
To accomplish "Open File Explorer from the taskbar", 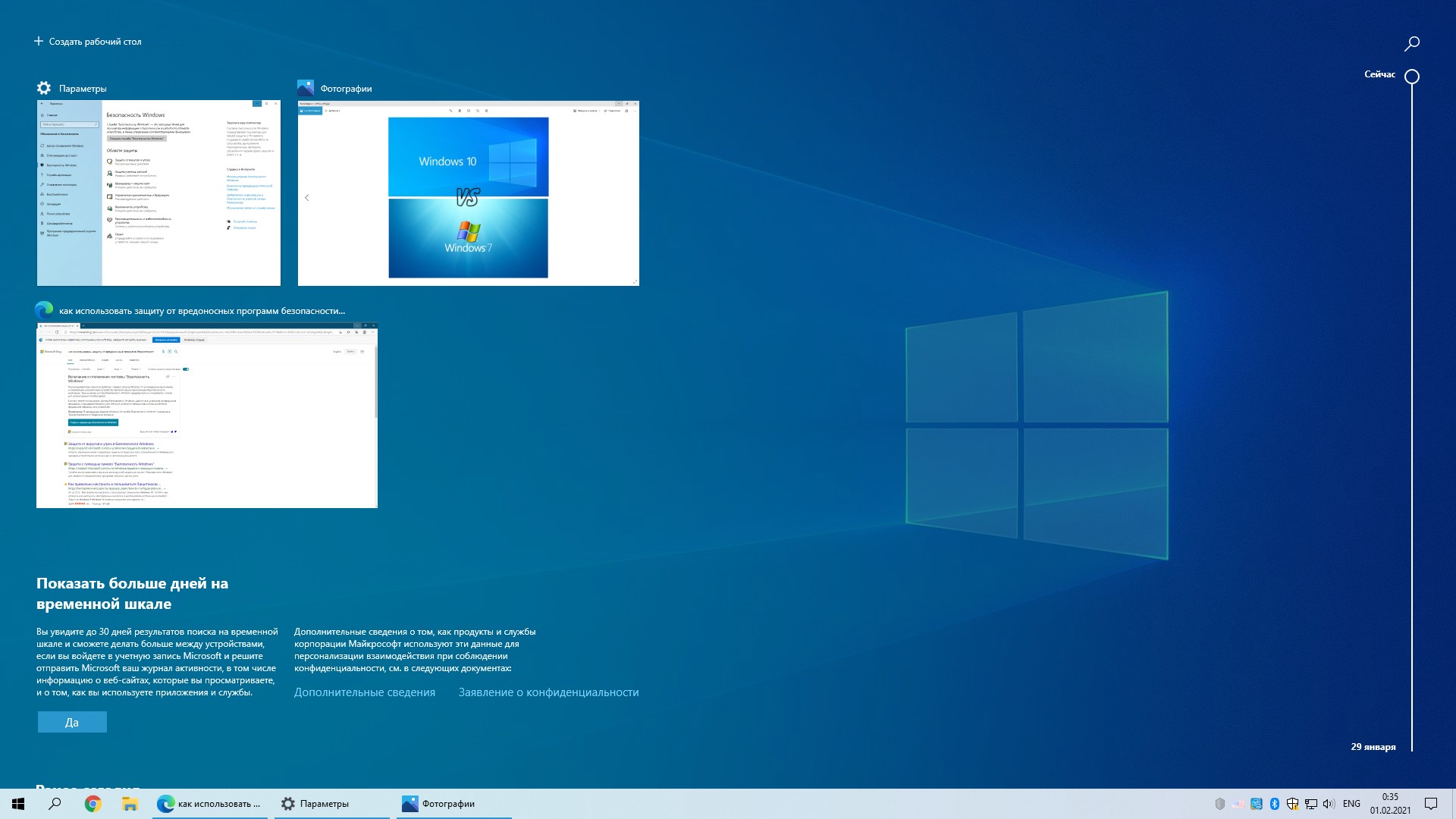I will click(130, 804).
